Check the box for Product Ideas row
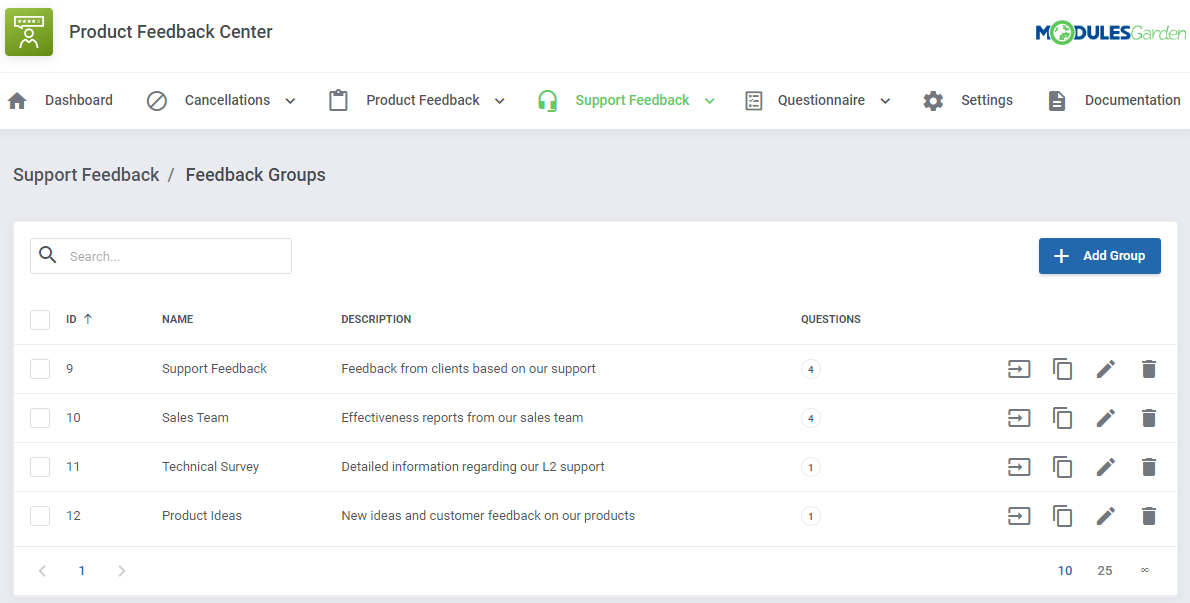This screenshot has width=1190, height=603. pos(39,516)
